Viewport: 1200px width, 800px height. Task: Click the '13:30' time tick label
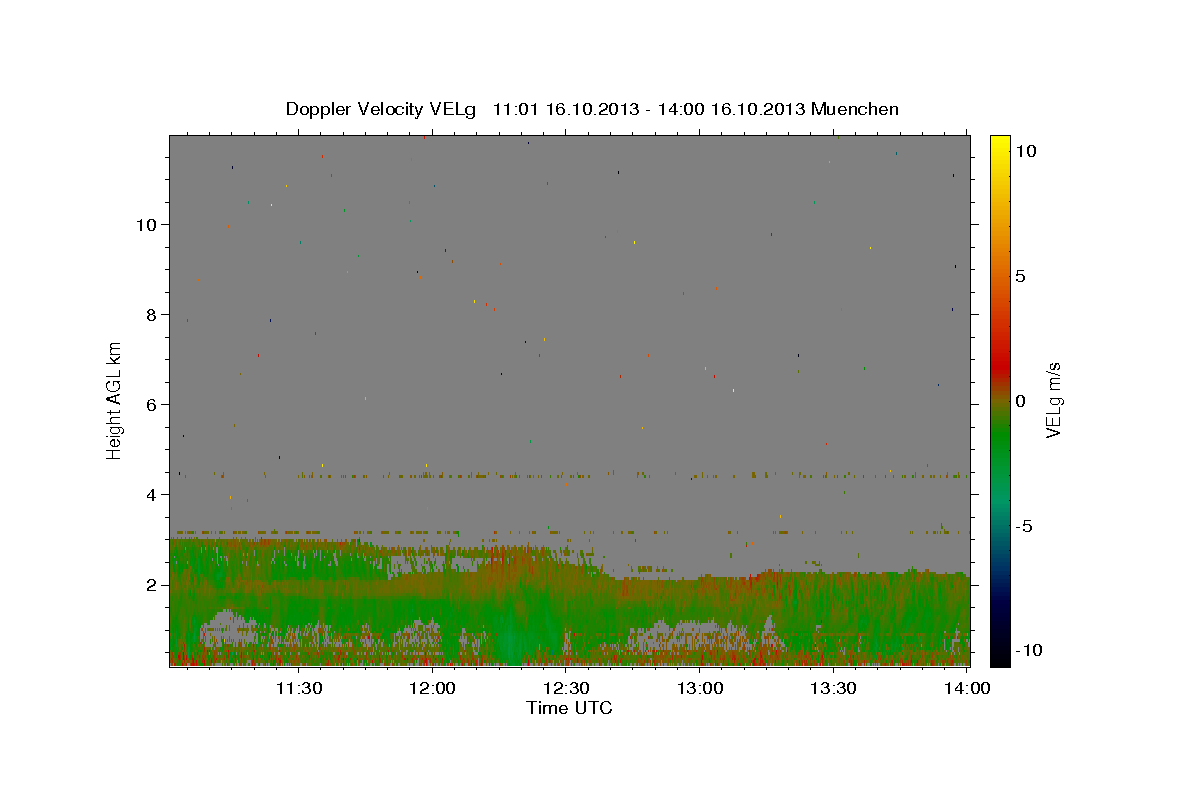pos(833,688)
